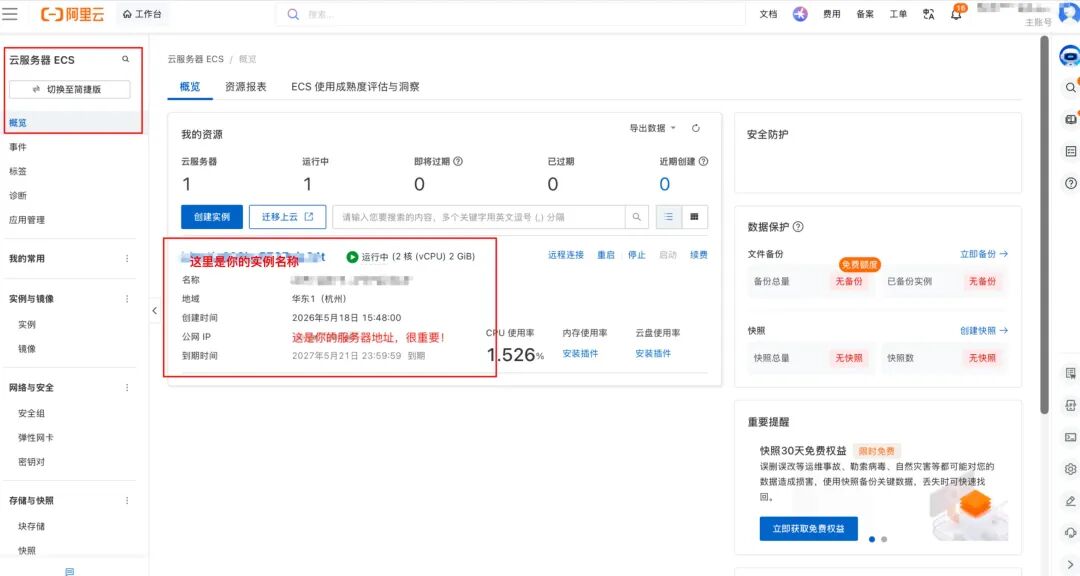Open the 备案 menu

[865, 14]
